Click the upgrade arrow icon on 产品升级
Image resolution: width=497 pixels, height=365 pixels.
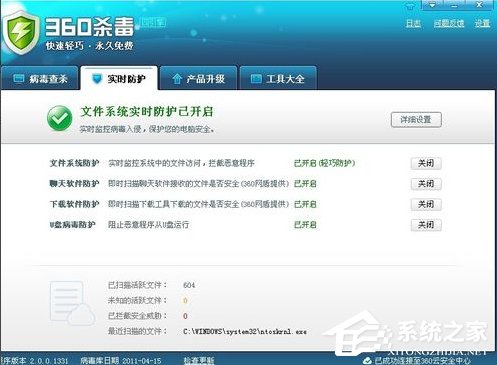177,79
